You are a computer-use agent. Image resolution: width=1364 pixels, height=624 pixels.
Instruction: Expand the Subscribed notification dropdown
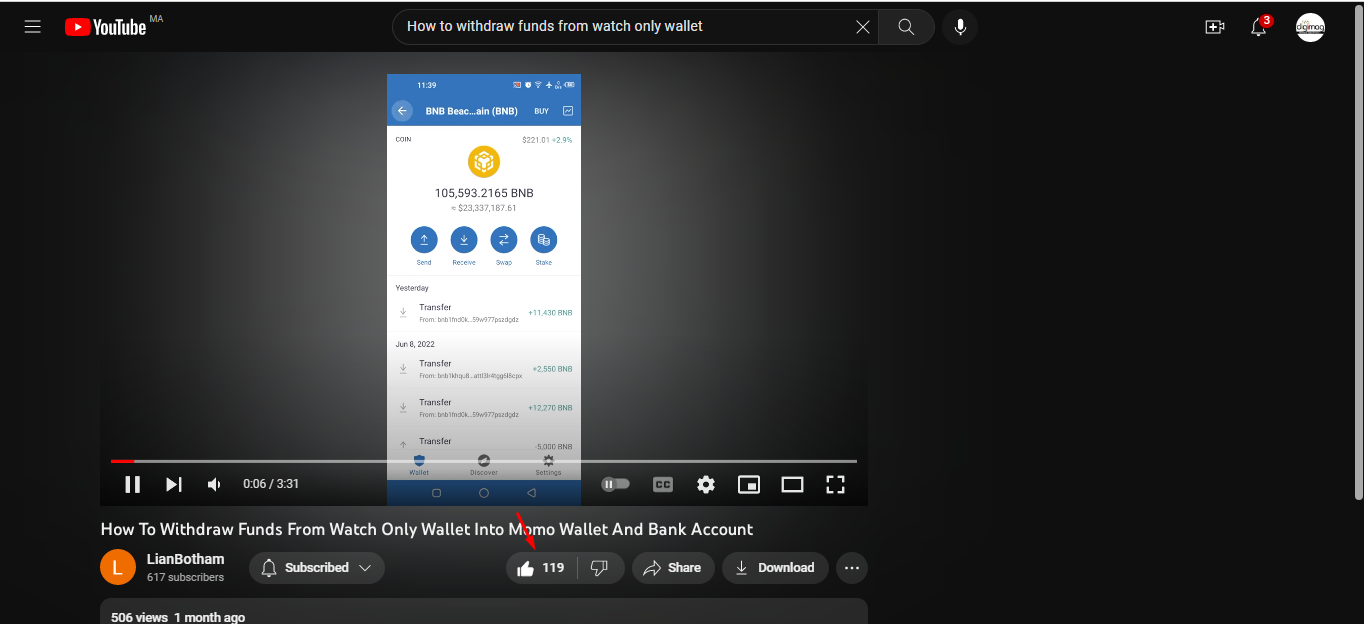317,568
